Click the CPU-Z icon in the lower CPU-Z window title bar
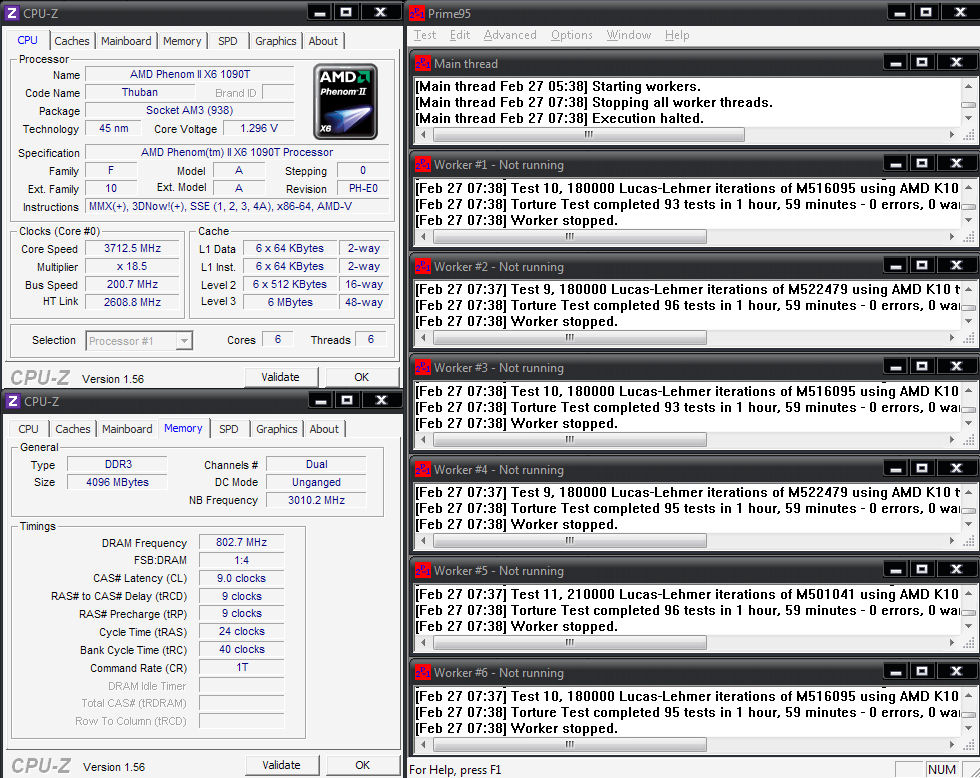This screenshot has width=980, height=778. 12,401
